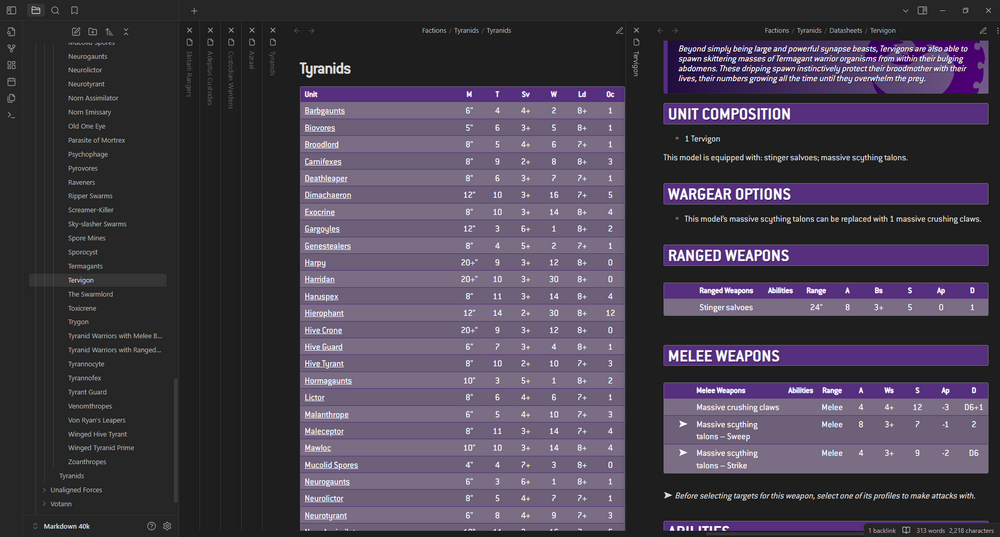
Task: Click the Factions breadcrumb in Tervigon pane
Action: 776,31
